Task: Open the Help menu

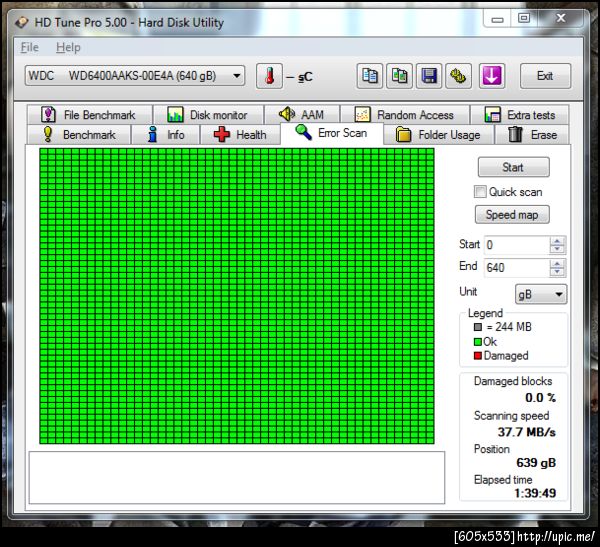Action: click(x=68, y=47)
